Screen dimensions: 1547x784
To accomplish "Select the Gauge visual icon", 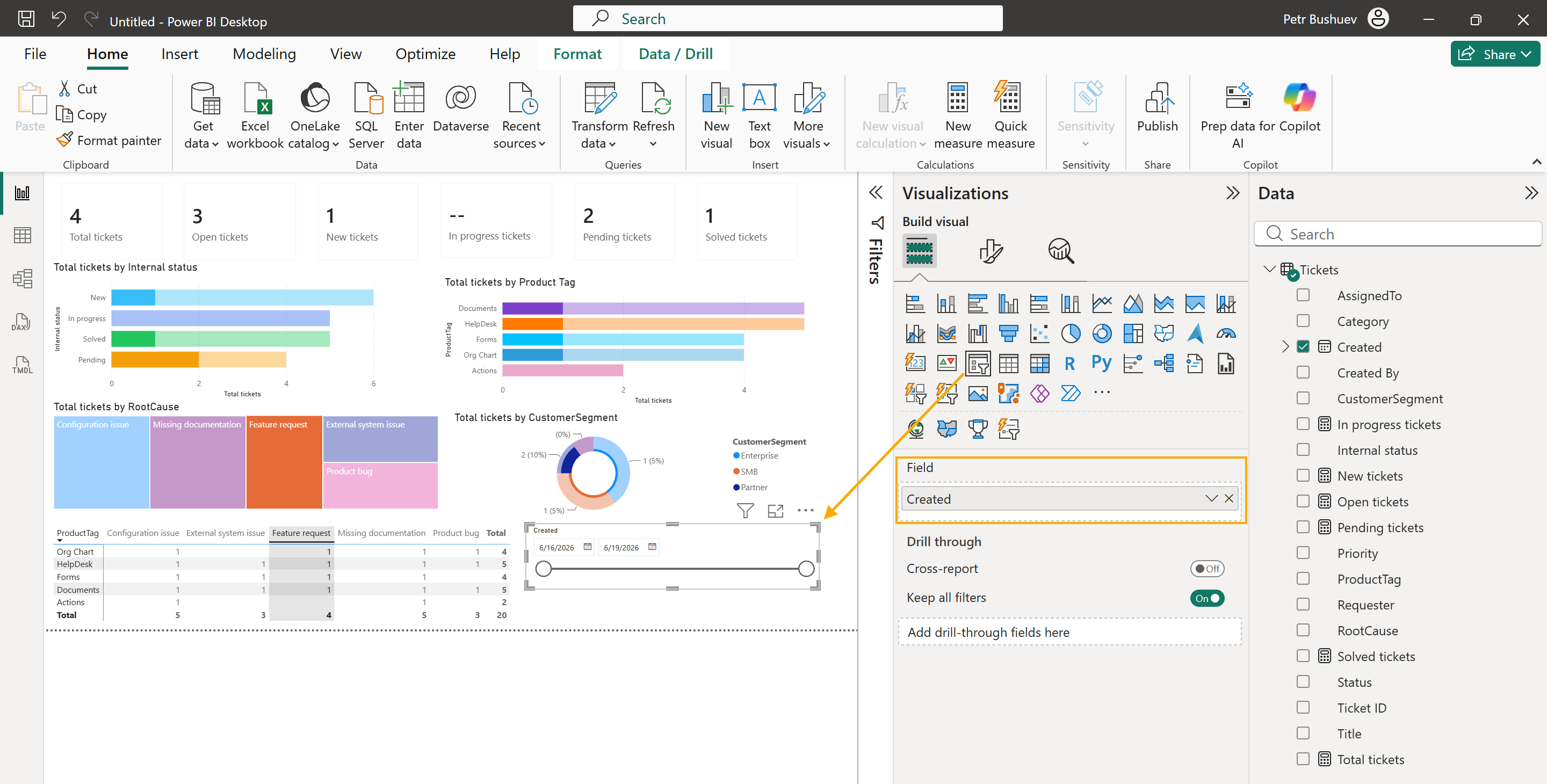I will [1226, 333].
